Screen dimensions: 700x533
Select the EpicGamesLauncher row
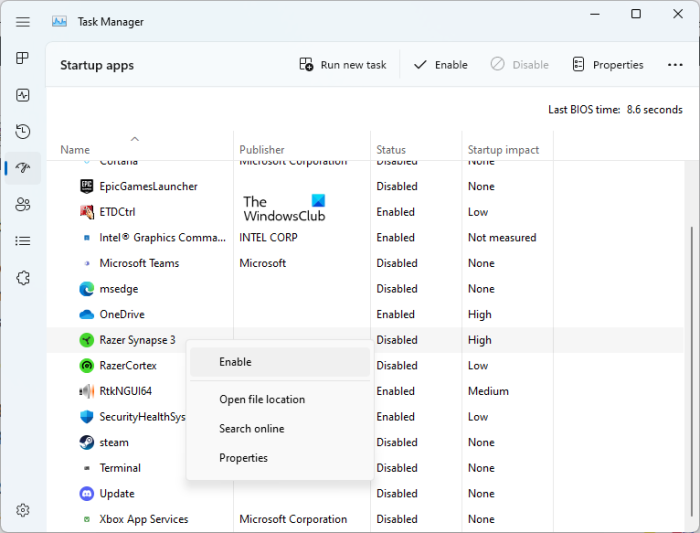click(148, 186)
